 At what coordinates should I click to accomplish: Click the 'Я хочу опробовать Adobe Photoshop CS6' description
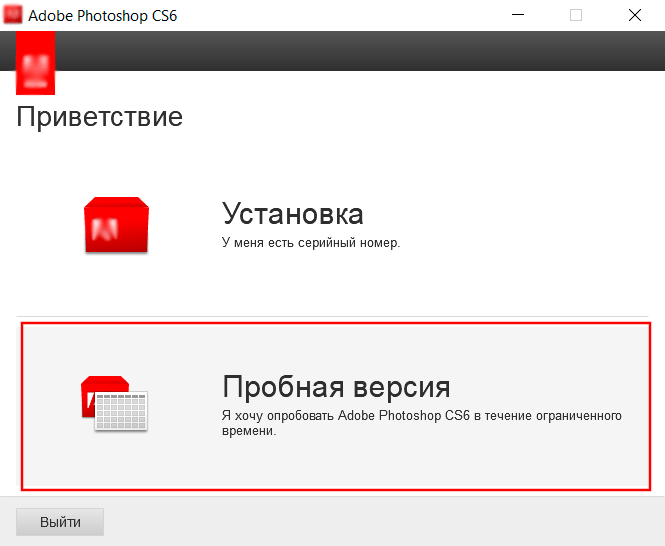[x=422, y=423]
